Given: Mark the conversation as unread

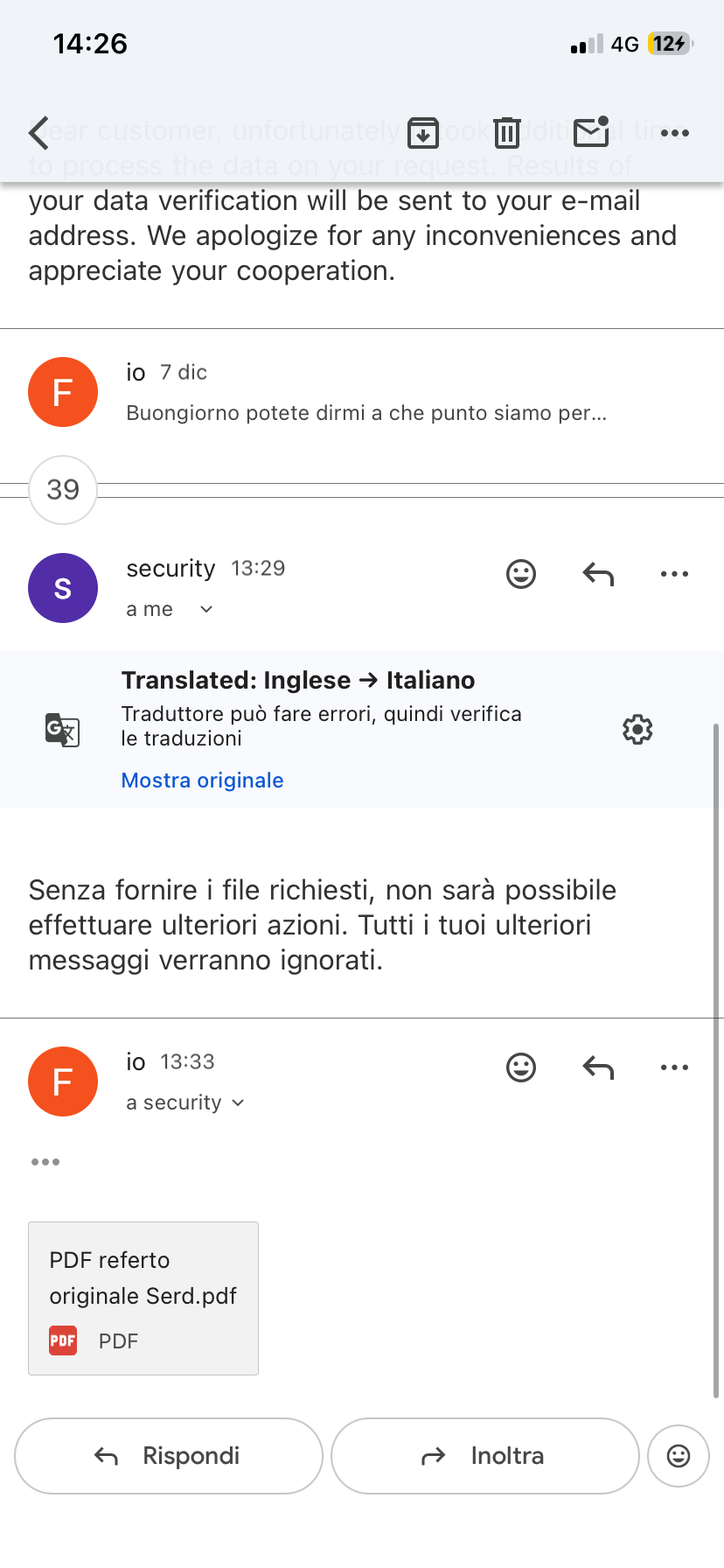Looking at the screenshot, I should 591,132.
